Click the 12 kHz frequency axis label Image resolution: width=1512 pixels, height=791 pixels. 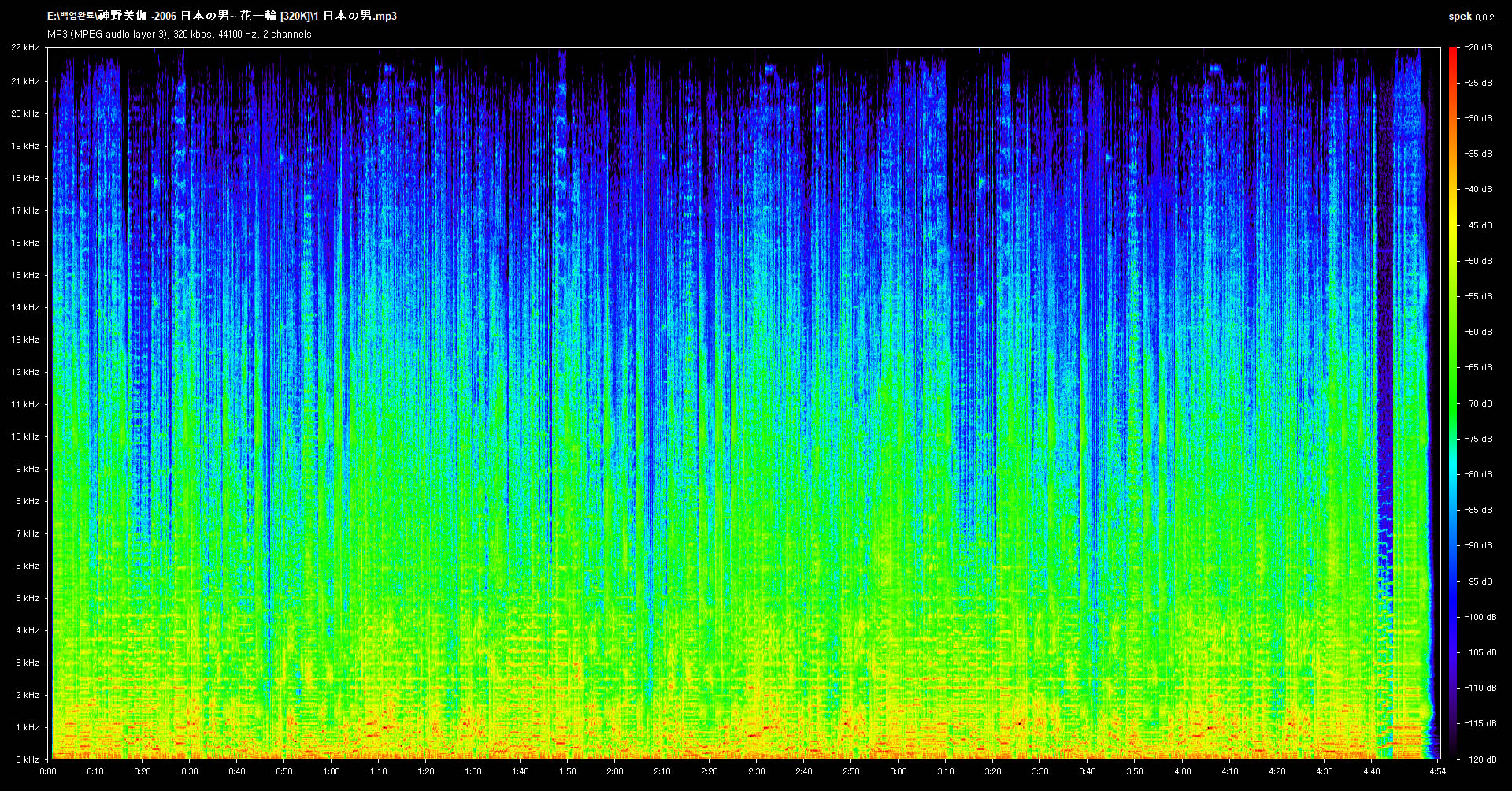(x=25, y=372)
